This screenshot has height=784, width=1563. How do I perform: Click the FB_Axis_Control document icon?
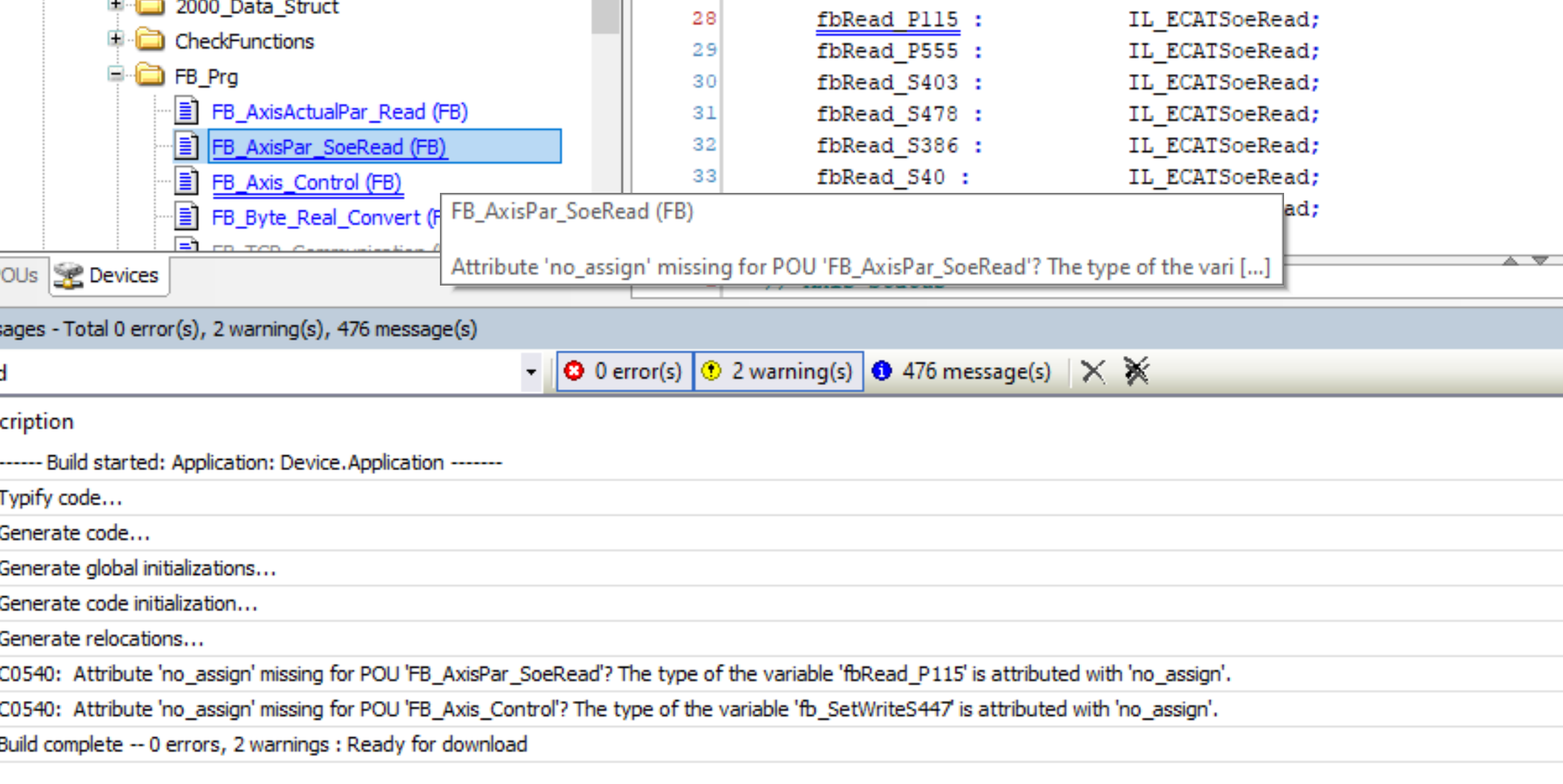point(186,182)
